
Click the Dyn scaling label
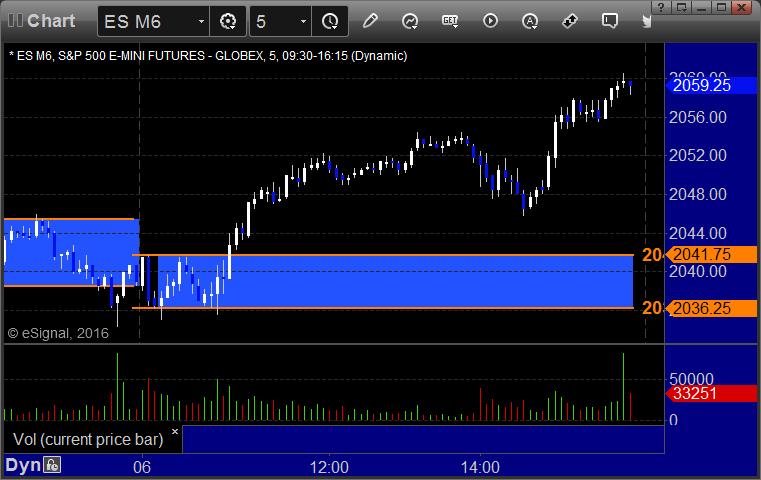(x=23, y=465)
